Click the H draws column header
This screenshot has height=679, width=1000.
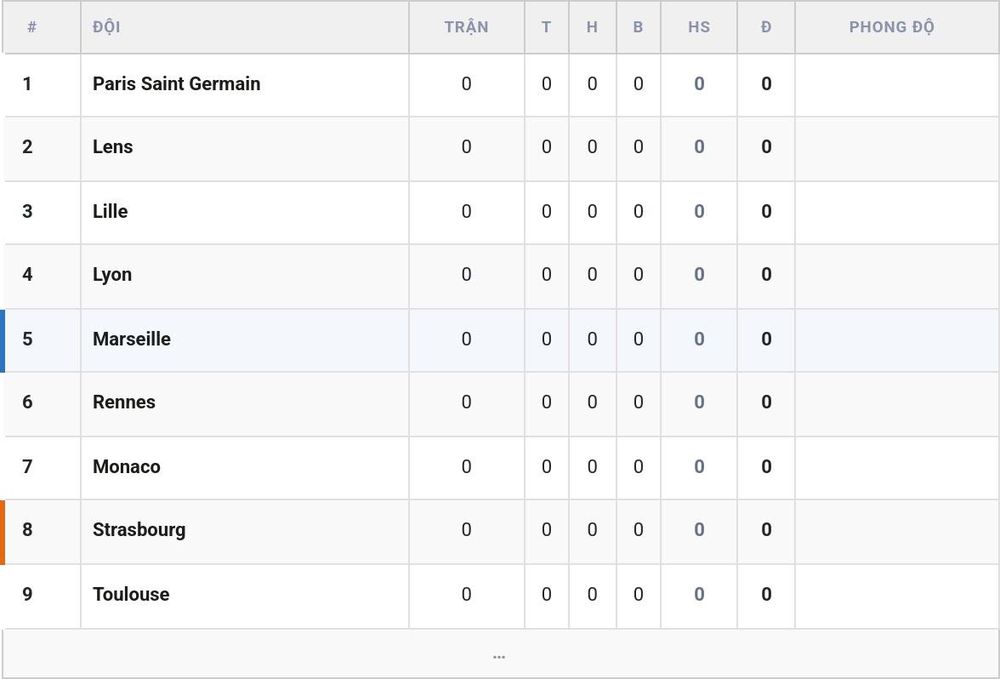(592, 27)
